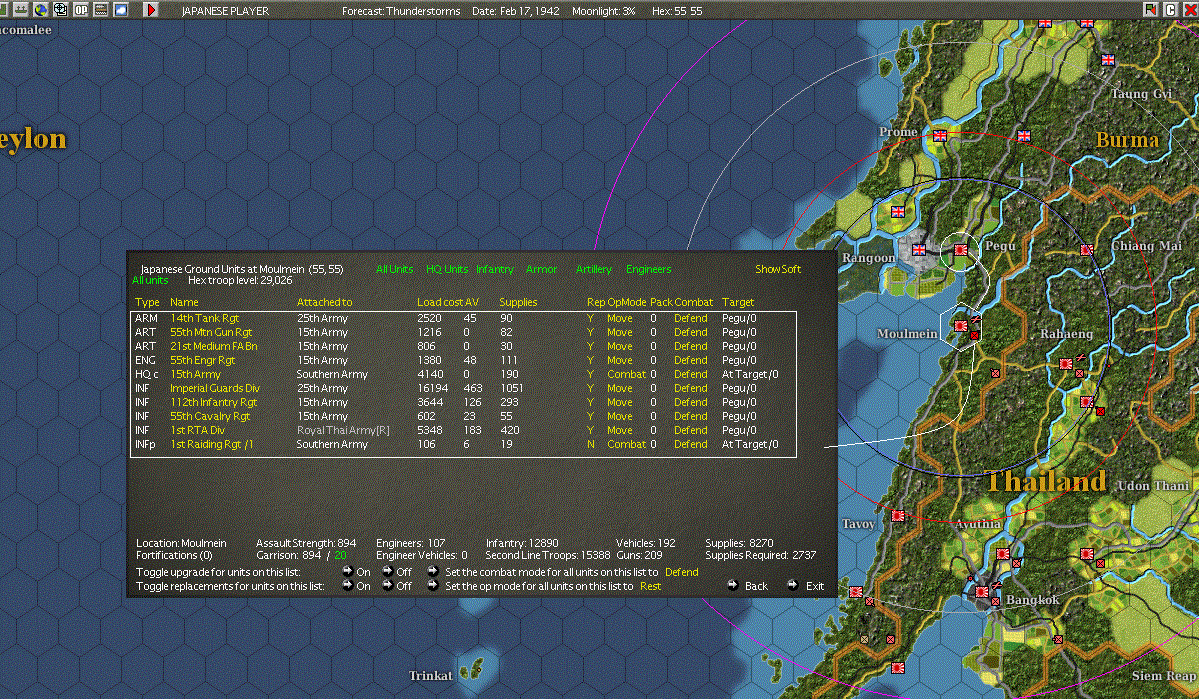Viewport: 1199px width, 699px height.
Task: Toggle replacements Y for 55th Mtn Gun Rgt
Action: 590,332
